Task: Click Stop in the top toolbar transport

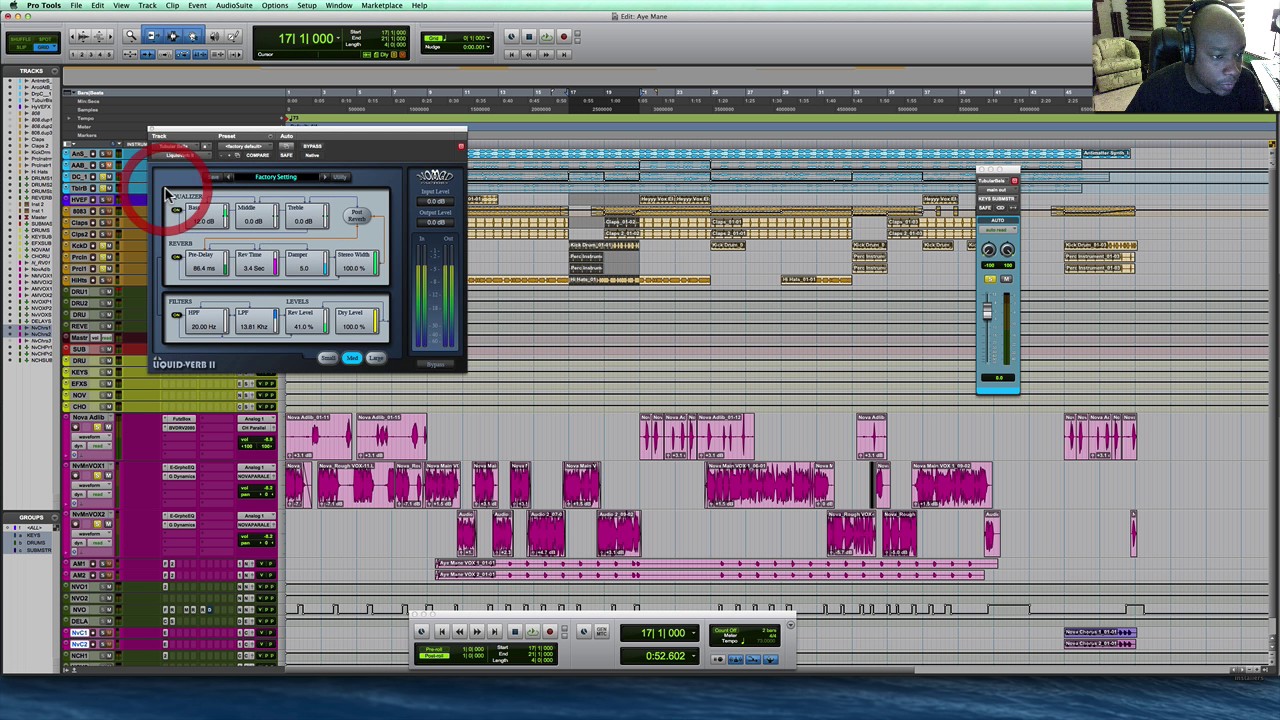Action: (529, 36)
